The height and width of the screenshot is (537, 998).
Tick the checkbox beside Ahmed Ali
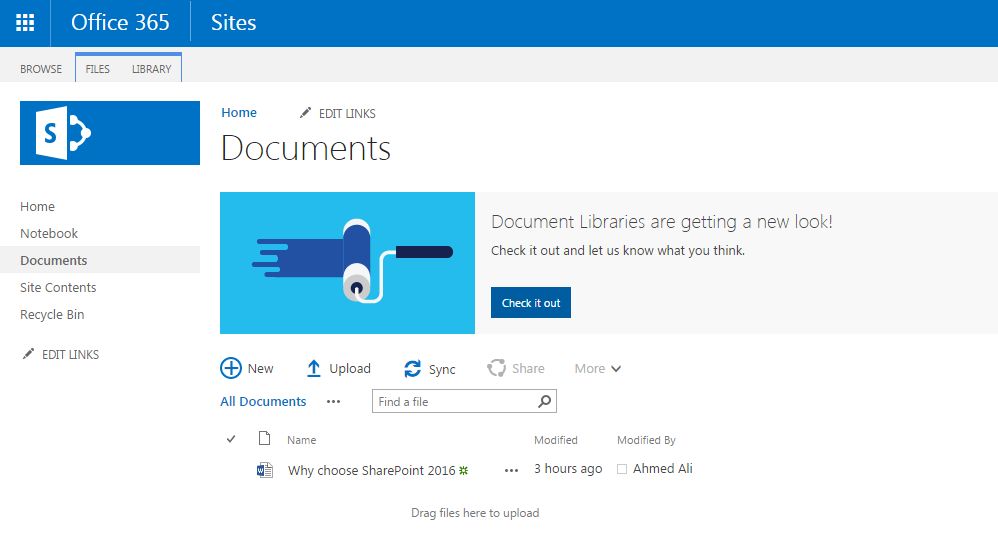pyautogui.click(x=622, y=469)
